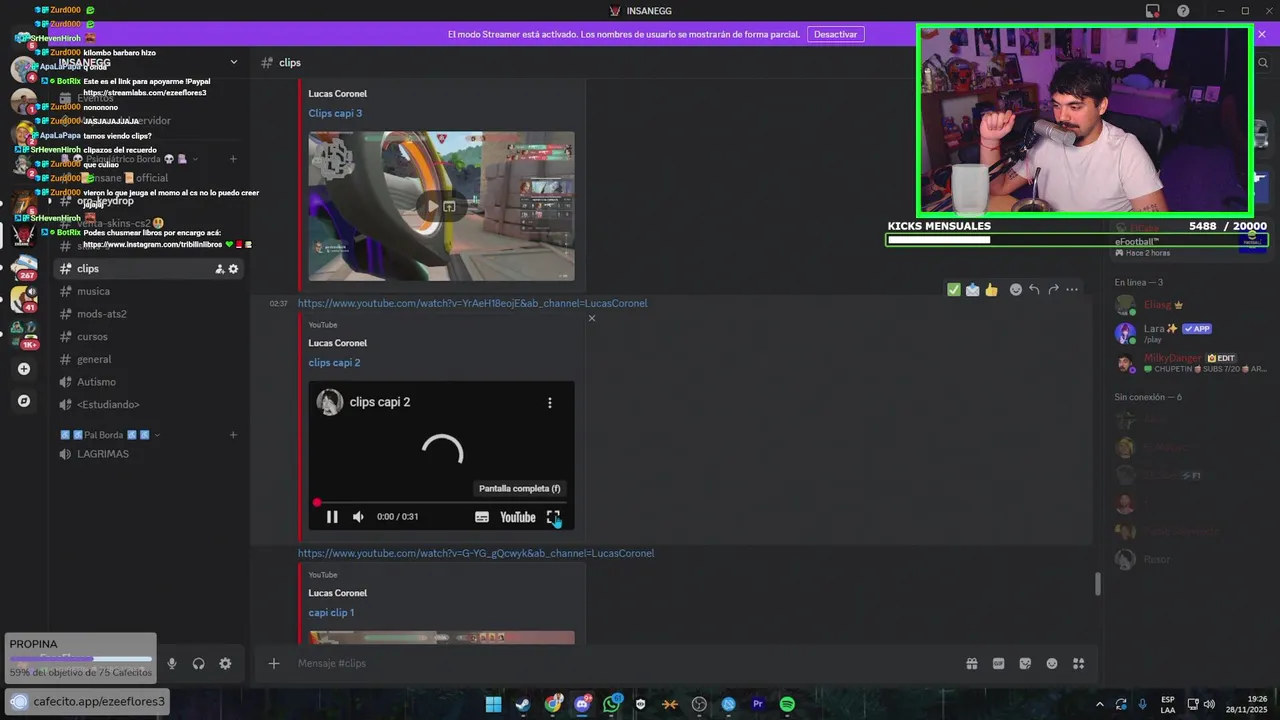Open Steam from the taskbar
Viewport: 1280px width, 720px height.
(x=522, y=704)
